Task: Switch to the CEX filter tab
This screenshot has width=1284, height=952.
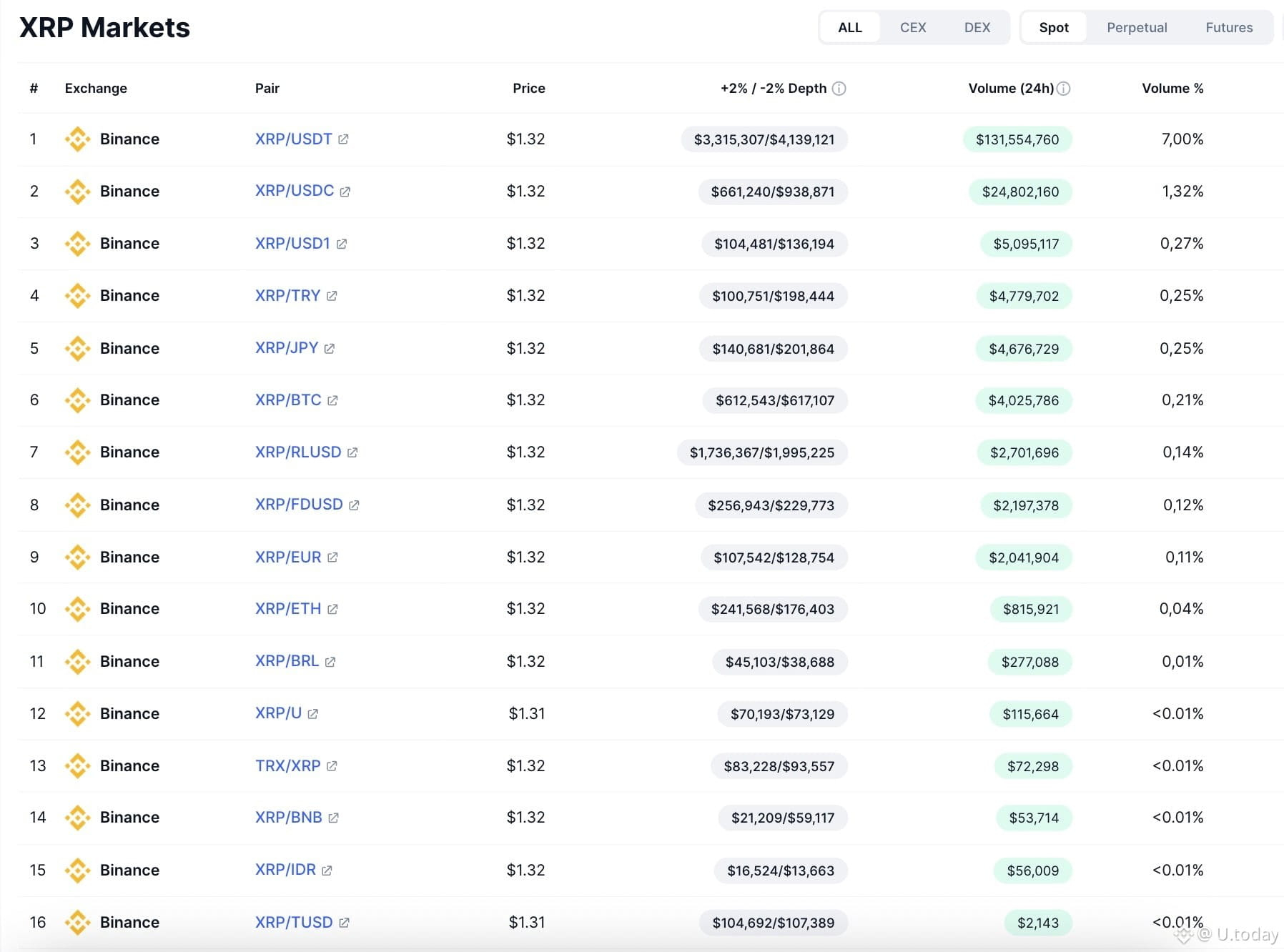Action: [x=913, y=28]
